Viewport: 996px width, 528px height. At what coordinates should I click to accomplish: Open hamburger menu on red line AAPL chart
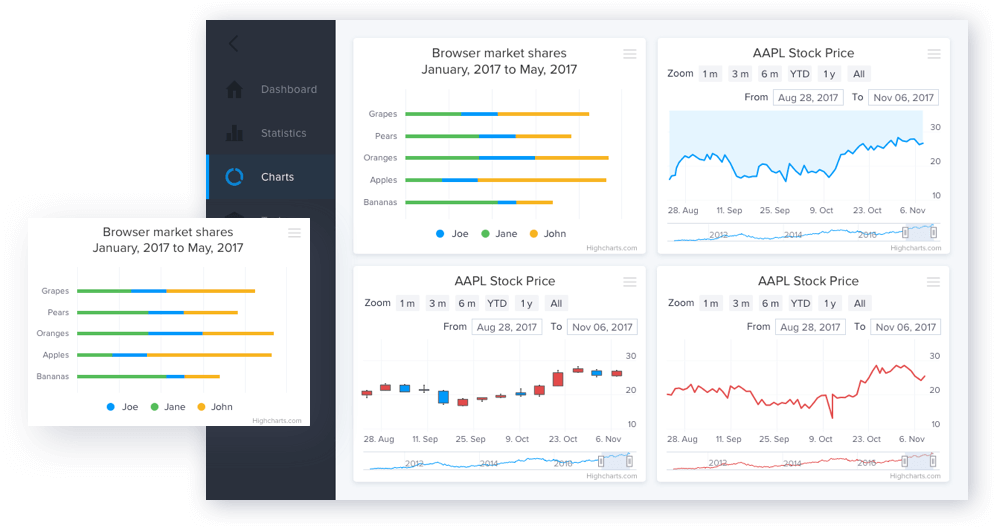pos(933,282)
